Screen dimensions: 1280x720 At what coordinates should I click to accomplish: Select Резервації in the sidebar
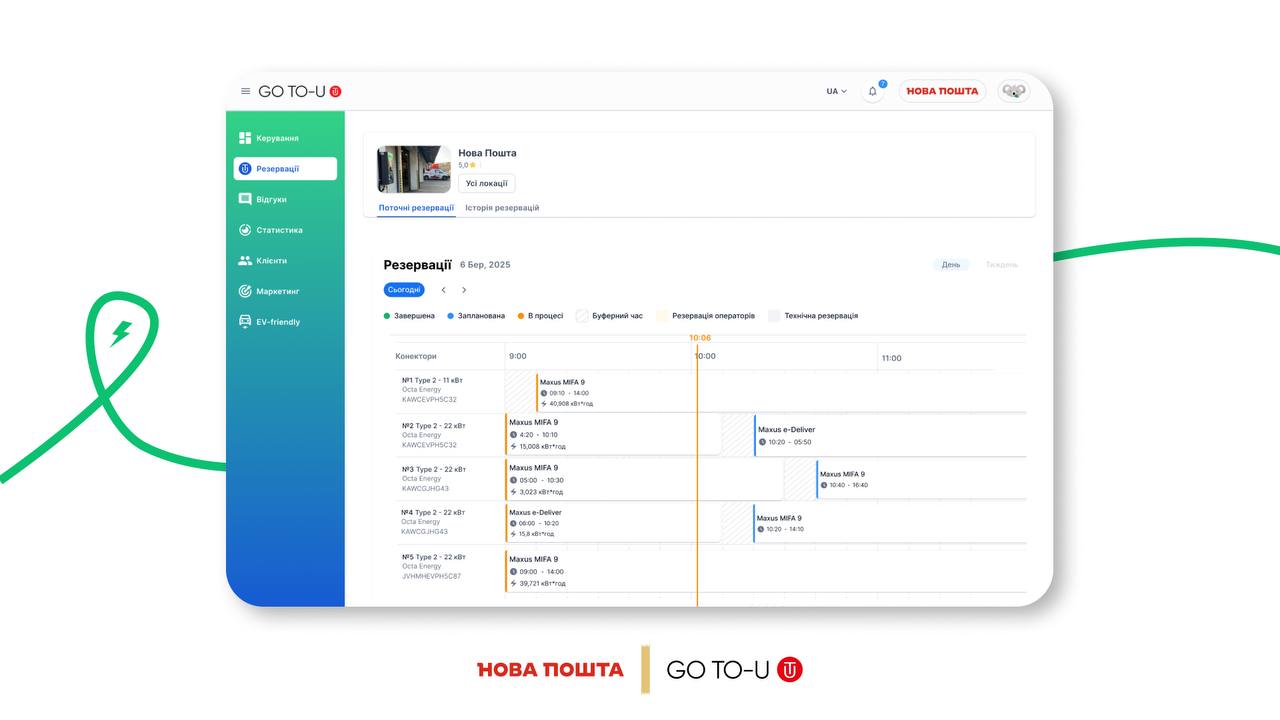[x=285, y=169]
